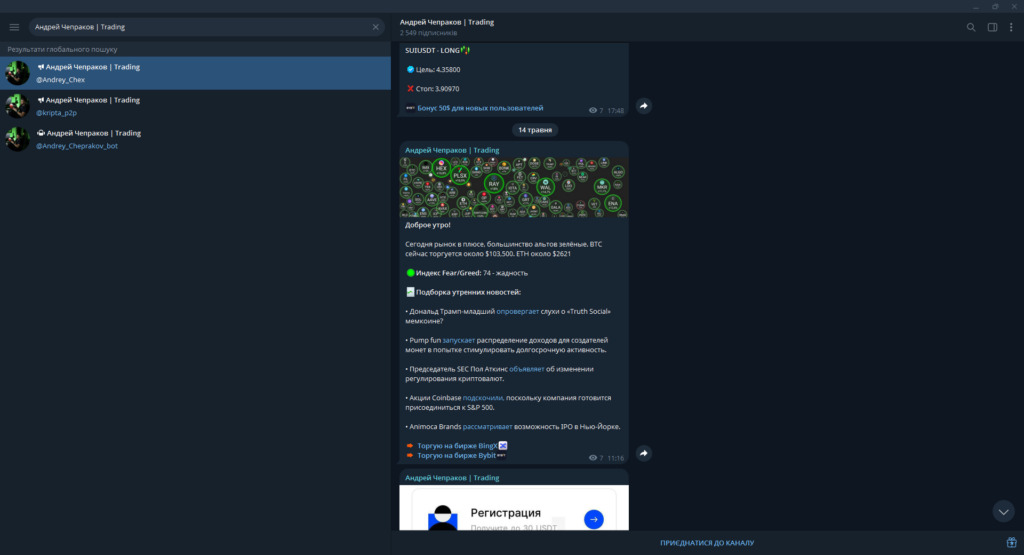Click view count on Доброе утро message
Viewport: 1024px width, 555px height.
(x=596, y=458)
